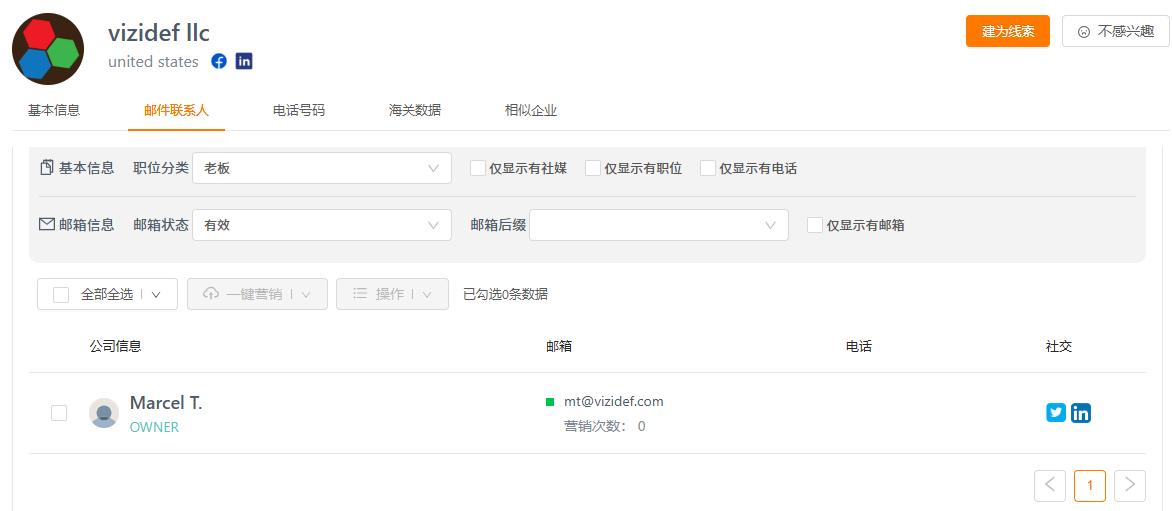
Task: Open the 相似企业 tab
Action: click(531, 111)
